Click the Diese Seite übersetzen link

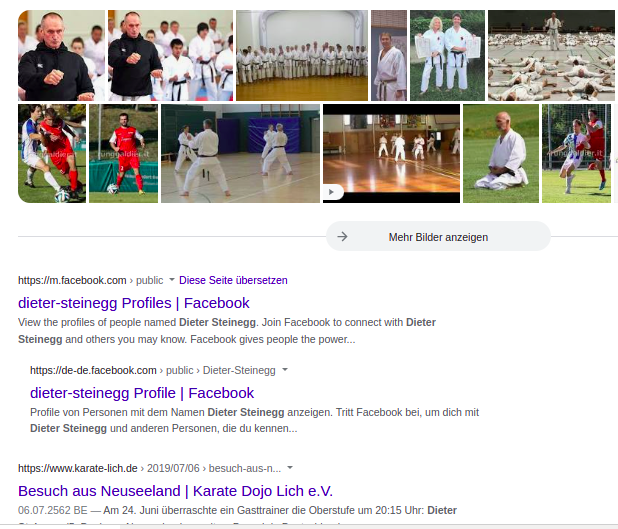pos(233,280)
